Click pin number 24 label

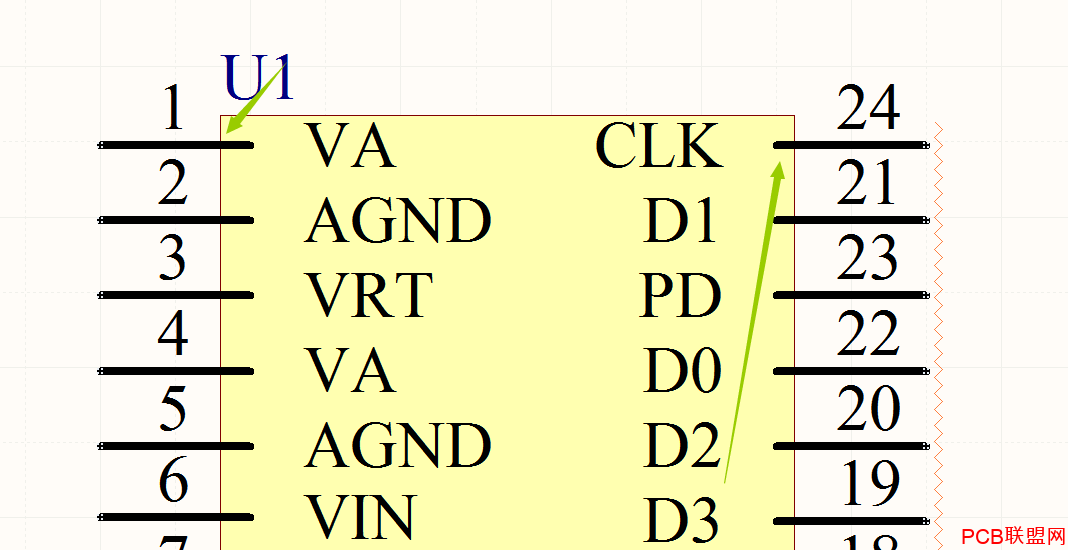pos(868,108)
